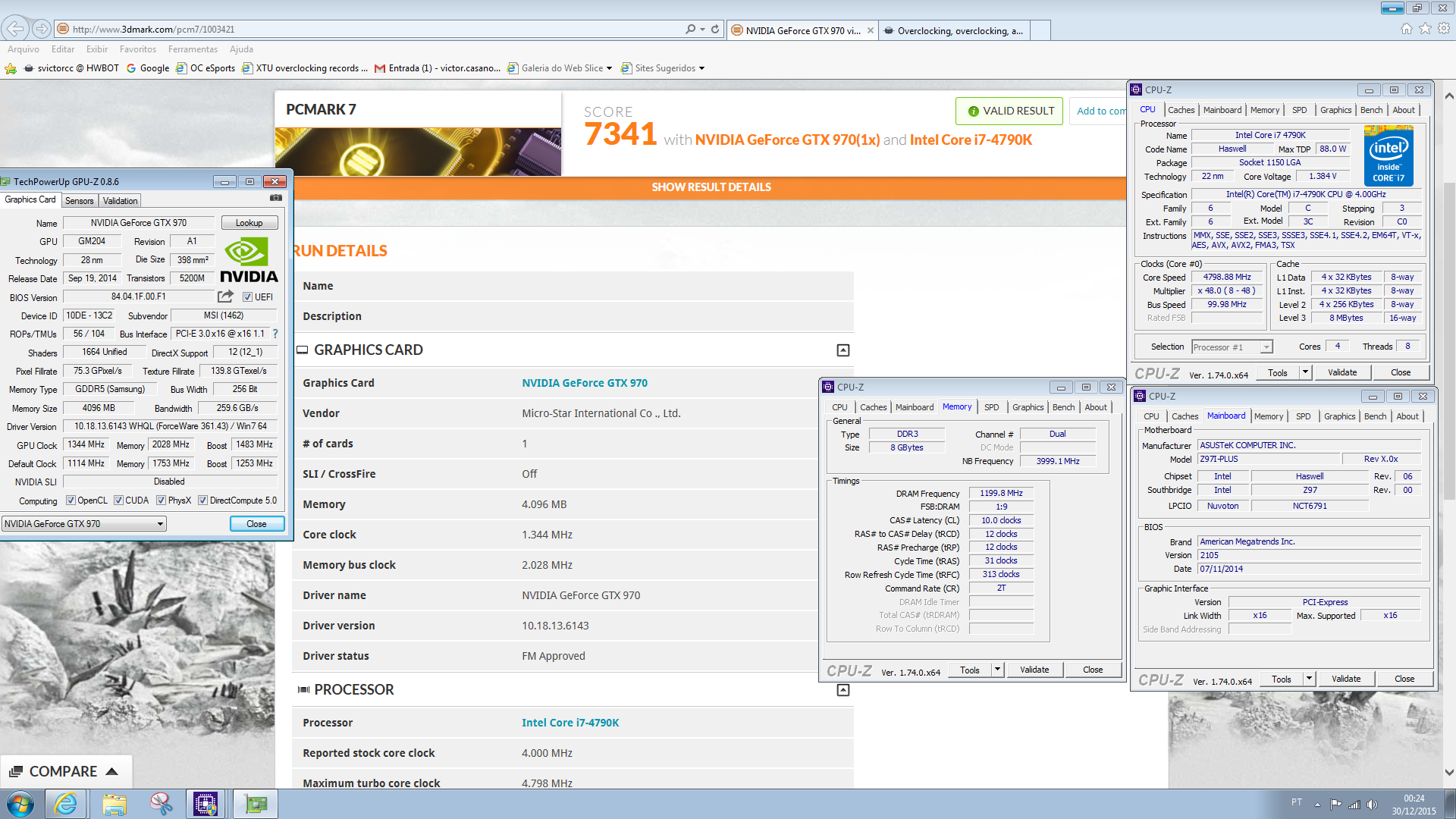This screenshot has height=819, width=1456.
Task: Open the browser home icon
Action: pos(1406,28)
